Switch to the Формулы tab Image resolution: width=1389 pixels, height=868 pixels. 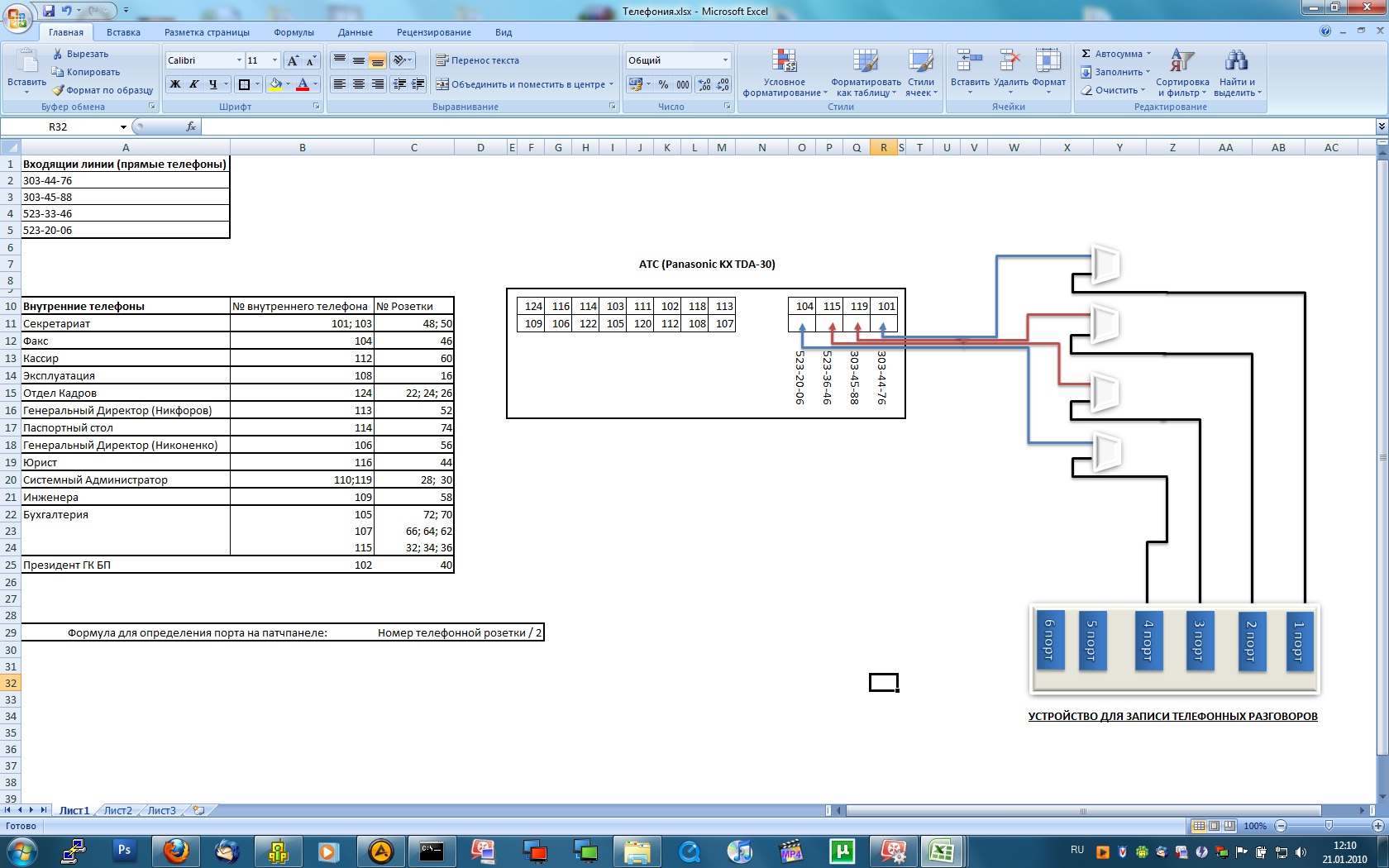coord(294,32)
